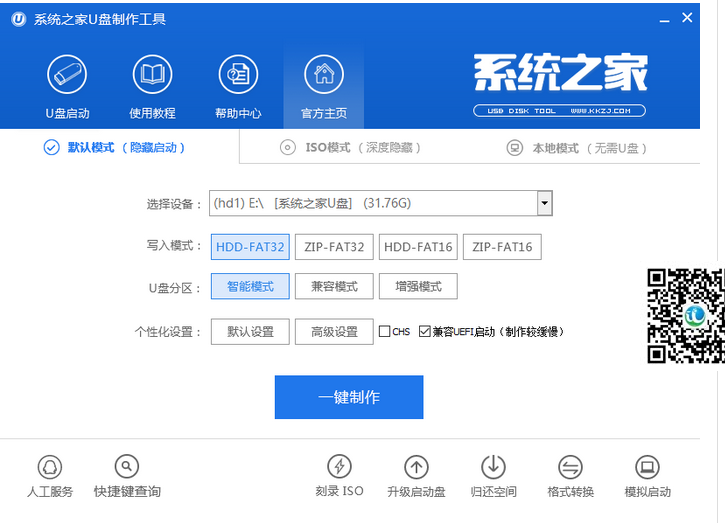Screen dimensions: 725x523
Task: Switch to the ISO模式 tab
Action: tap(349, 148)
